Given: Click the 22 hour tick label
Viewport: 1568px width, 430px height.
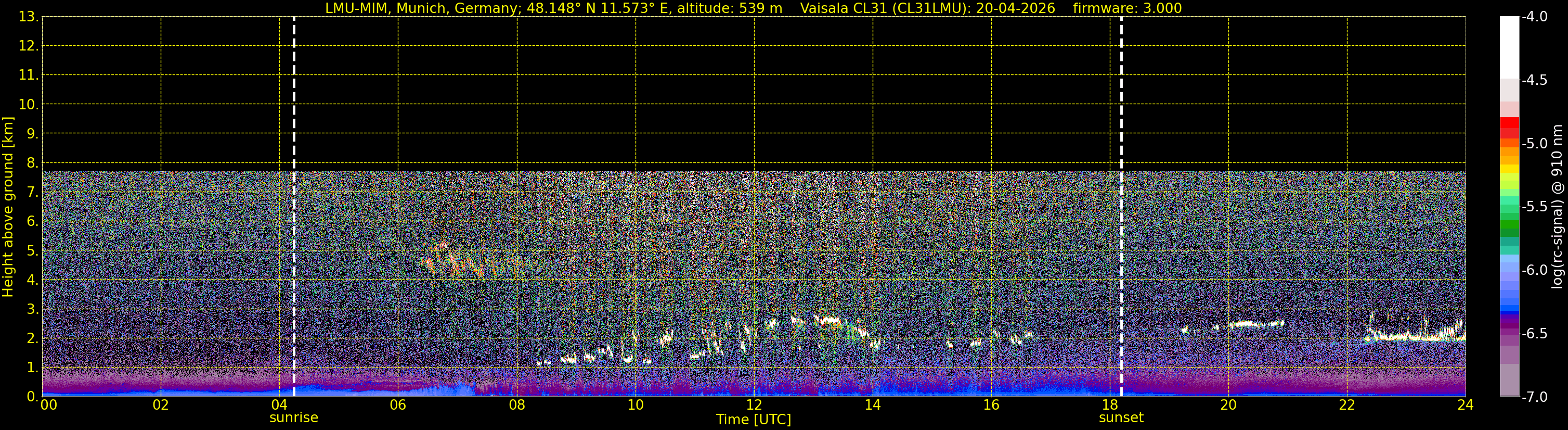Looking at the screenshot, I should [1347, 405].
